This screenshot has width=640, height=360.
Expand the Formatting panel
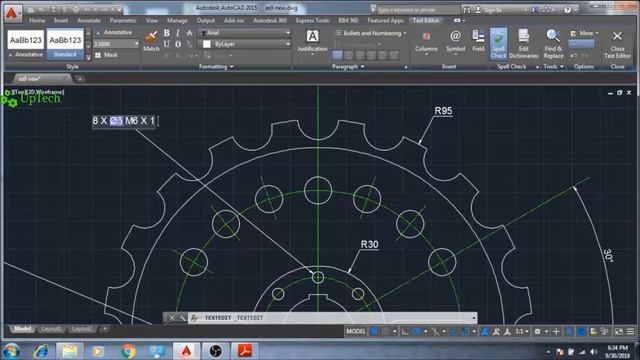pos(216,67)
